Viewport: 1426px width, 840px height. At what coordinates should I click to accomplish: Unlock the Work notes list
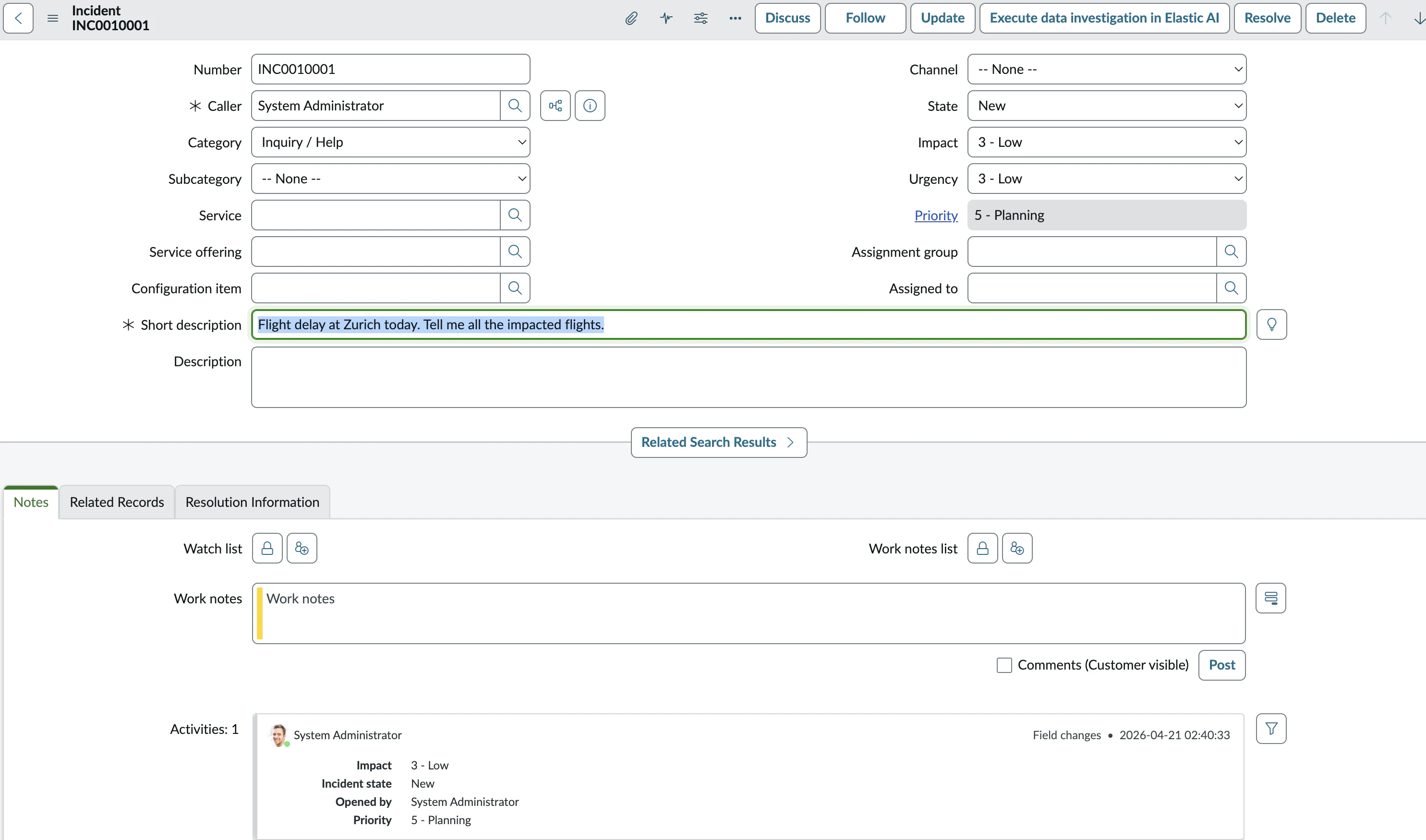[x=983, y=549]
